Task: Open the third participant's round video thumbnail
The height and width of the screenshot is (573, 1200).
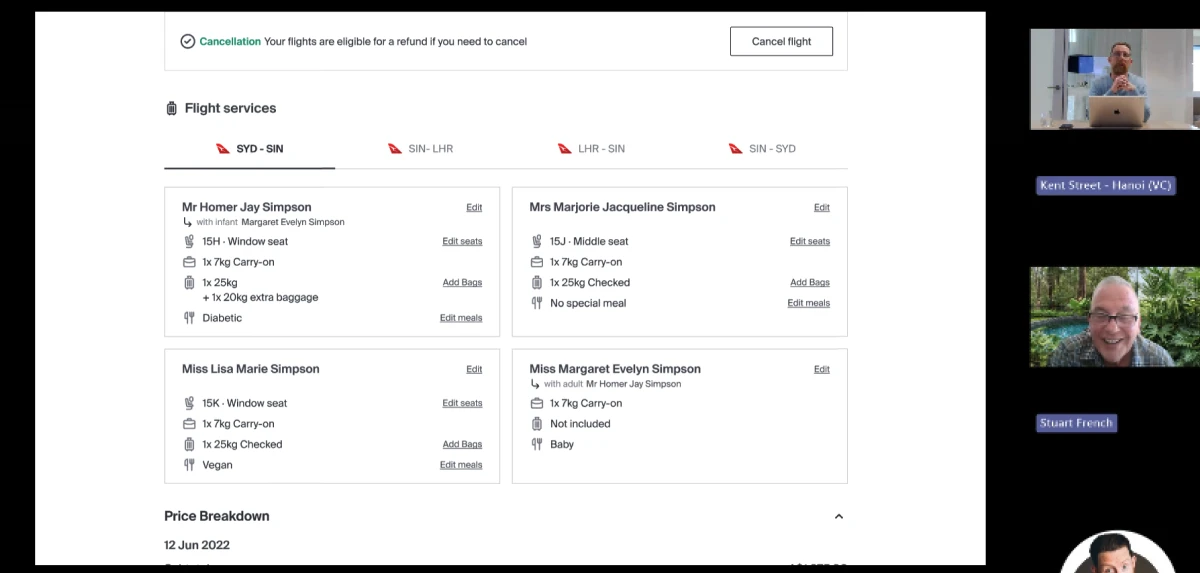Action: [x=1115, y=552]
